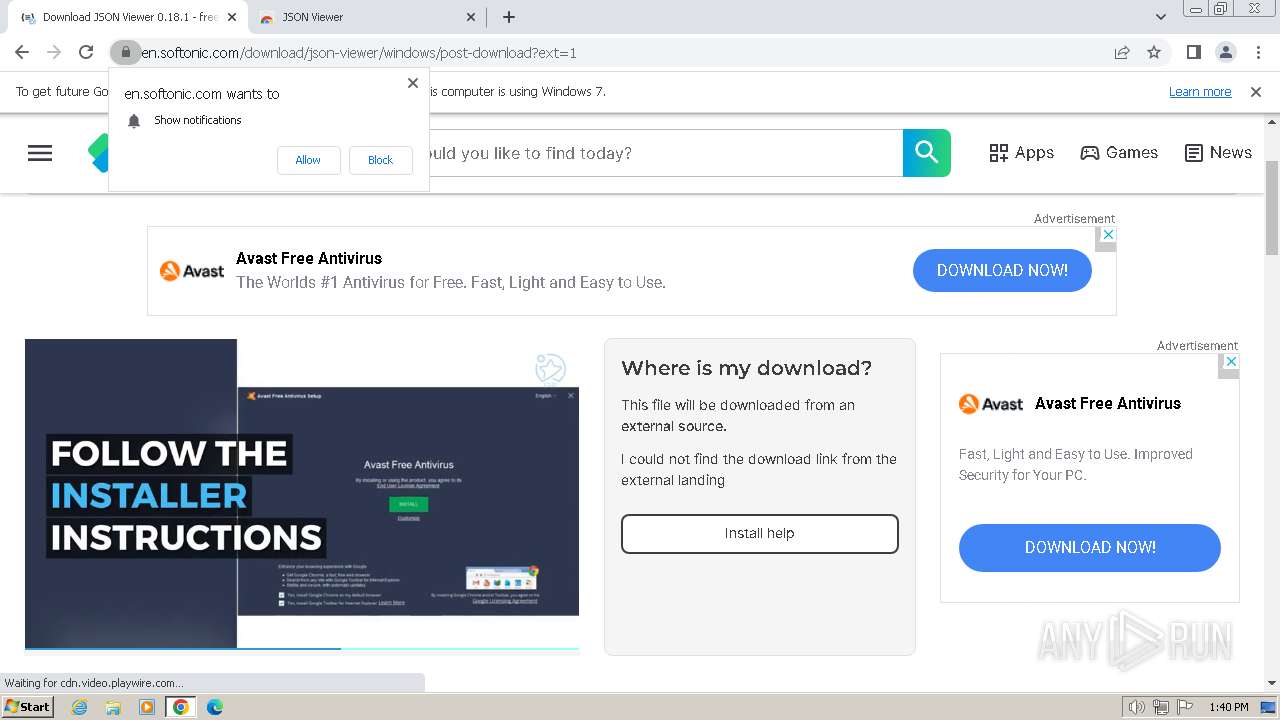Open the Games section

(1119, 153)
